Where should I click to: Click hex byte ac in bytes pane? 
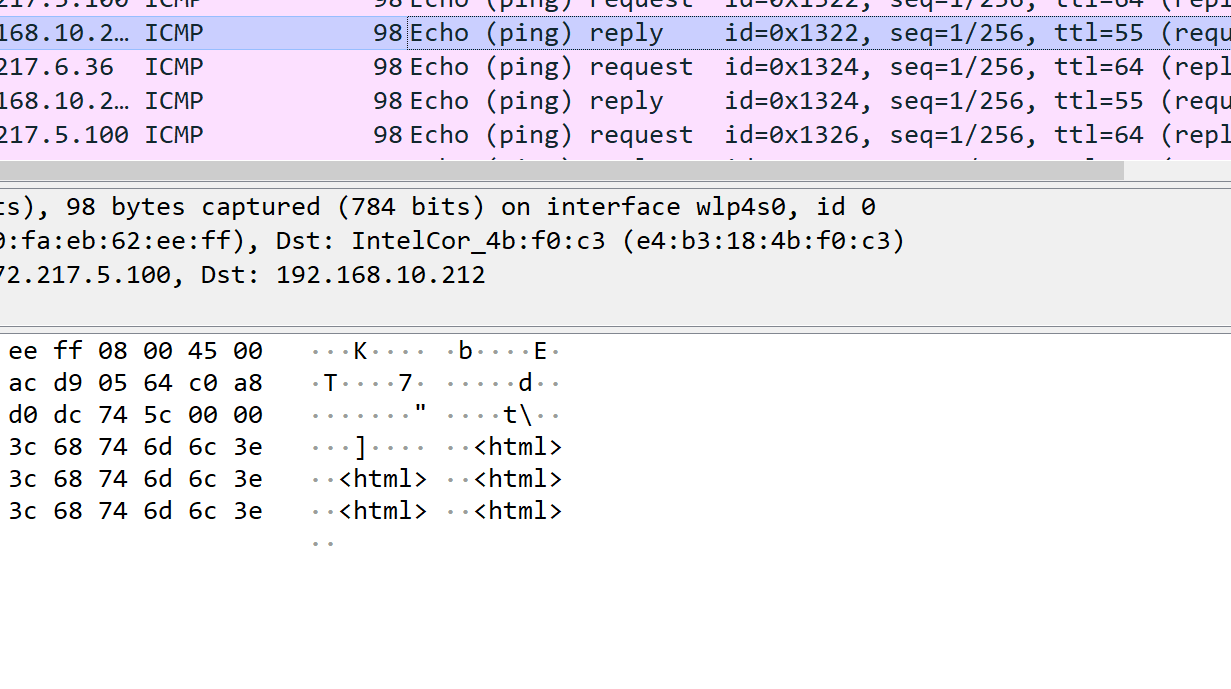[23, 383]
